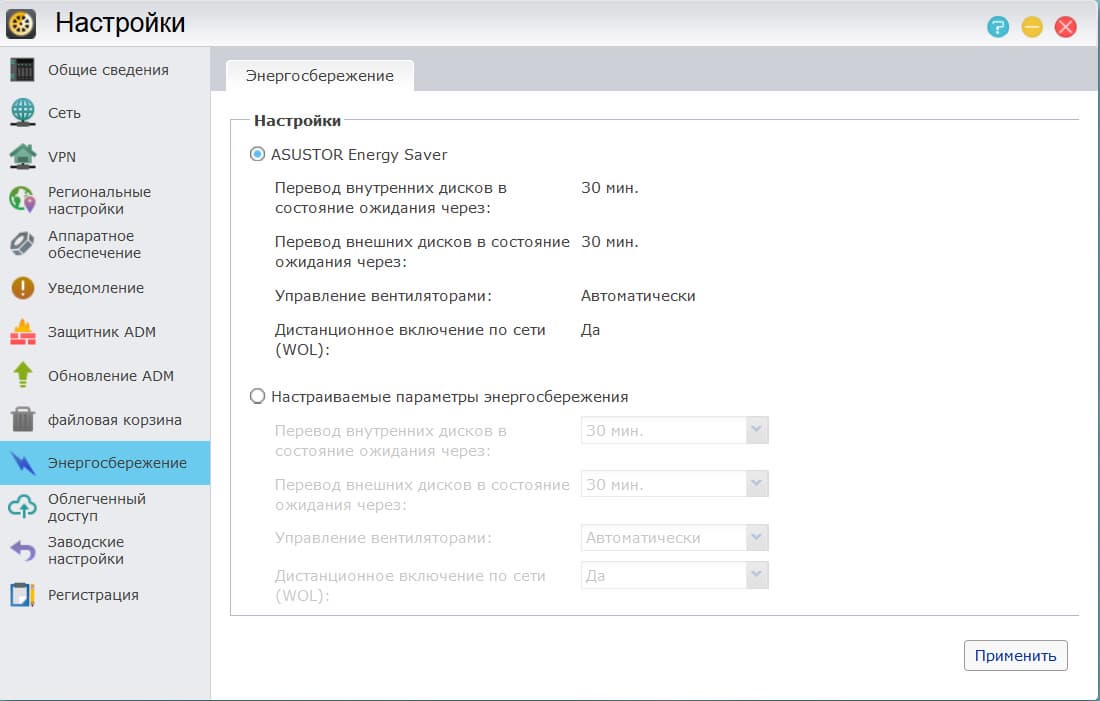Open the Регистрация section
The image size is (1100, 701).
(21, 593)
